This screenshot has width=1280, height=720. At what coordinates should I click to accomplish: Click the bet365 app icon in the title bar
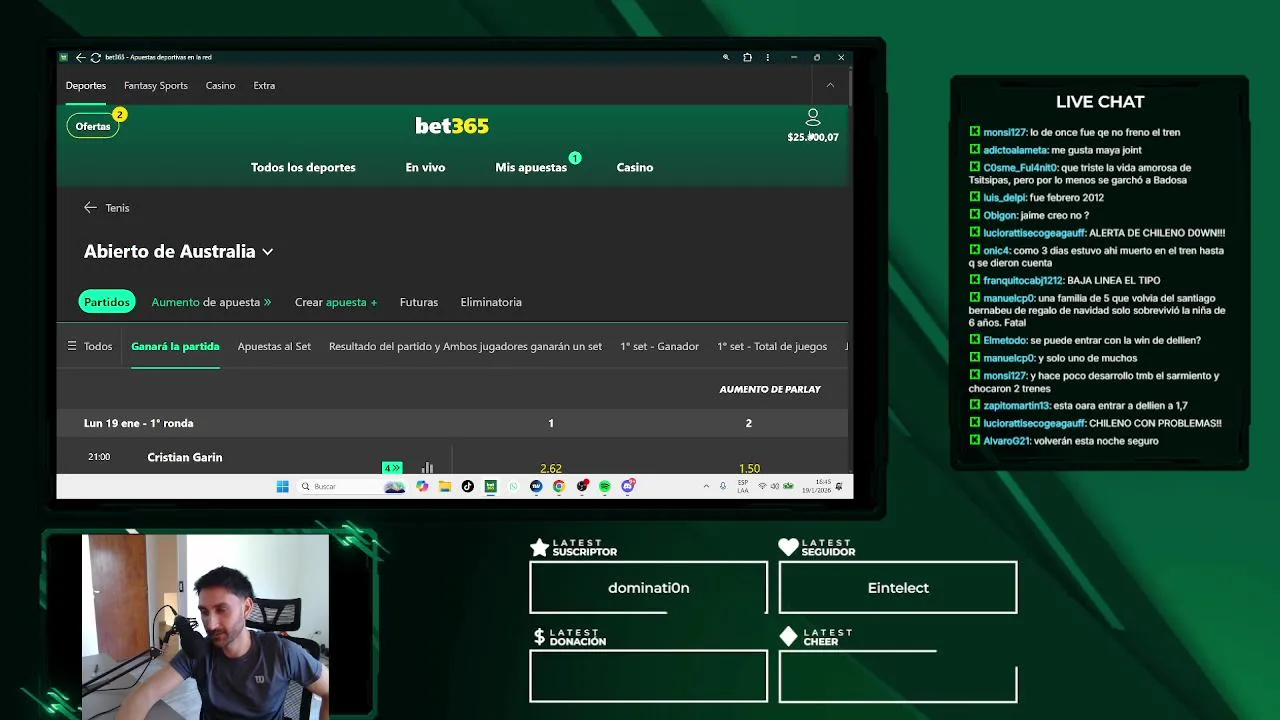(x=64, y=57)
